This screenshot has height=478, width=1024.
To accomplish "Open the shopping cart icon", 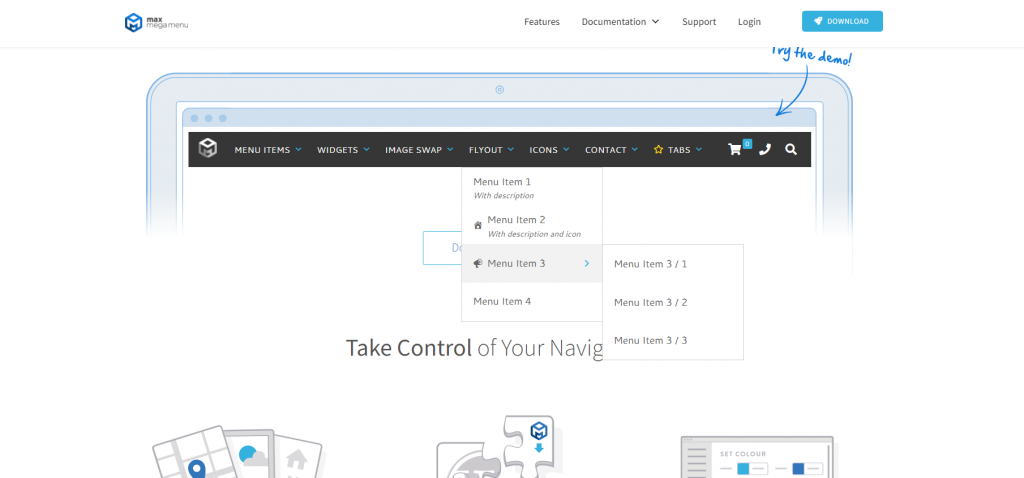I will 736,149.
